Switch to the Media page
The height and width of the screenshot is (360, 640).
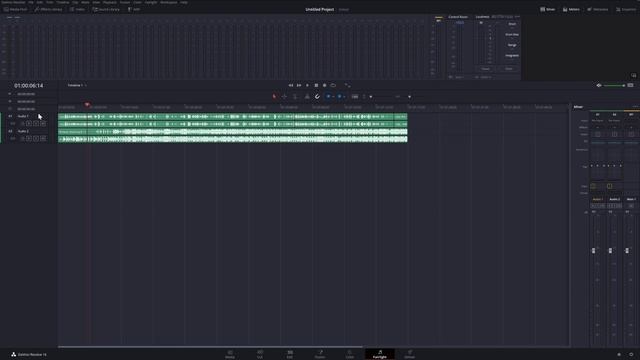coord(230,354)
